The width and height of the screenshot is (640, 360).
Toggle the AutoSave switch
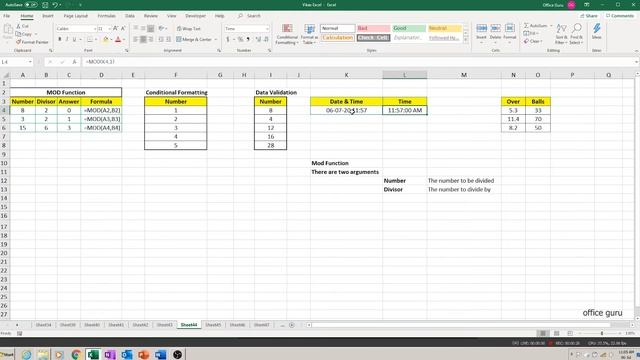tap(31, 5)
